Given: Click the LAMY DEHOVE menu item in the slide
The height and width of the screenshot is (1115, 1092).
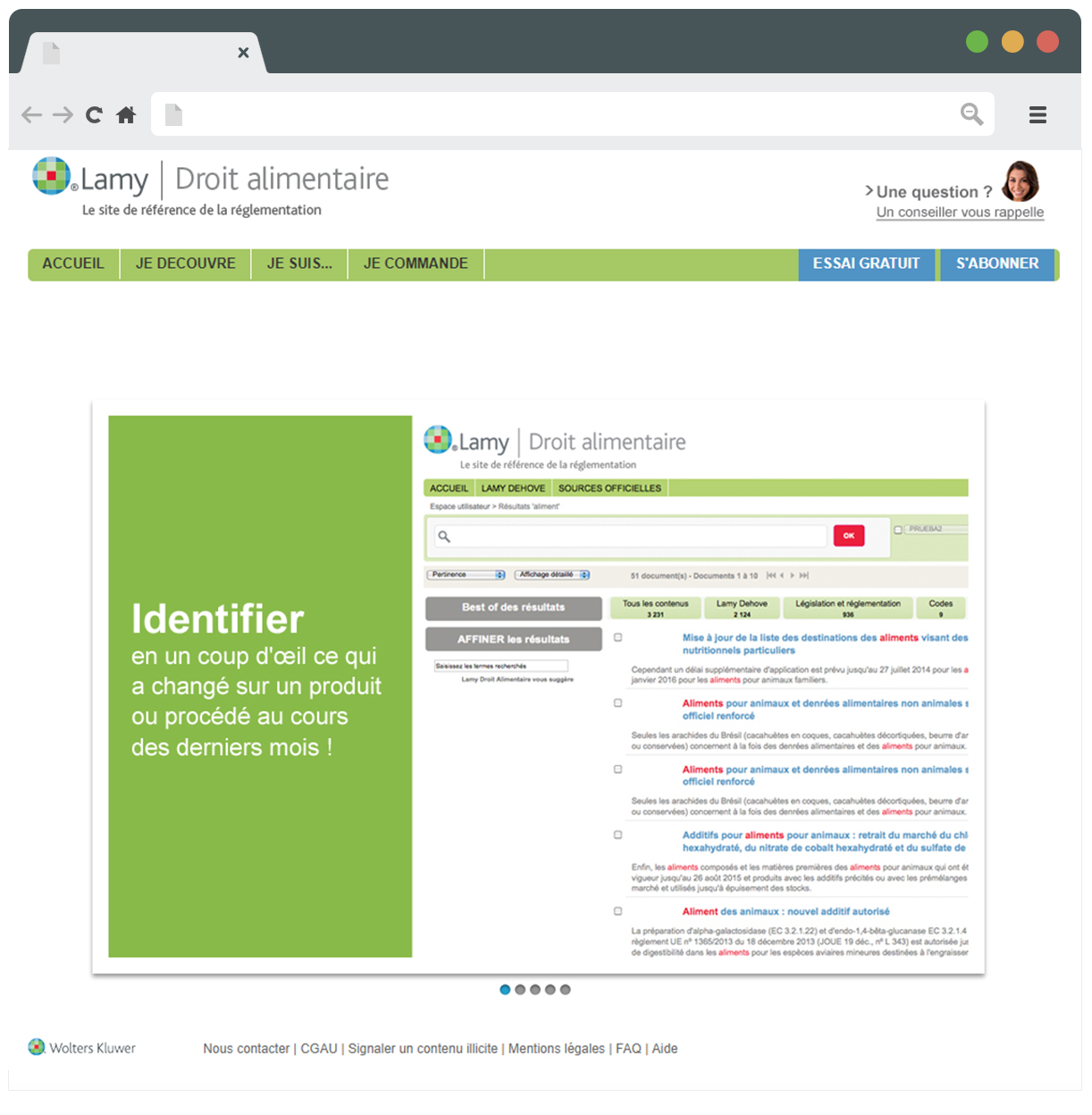Looking at the screenshot, I should [513, 488].
